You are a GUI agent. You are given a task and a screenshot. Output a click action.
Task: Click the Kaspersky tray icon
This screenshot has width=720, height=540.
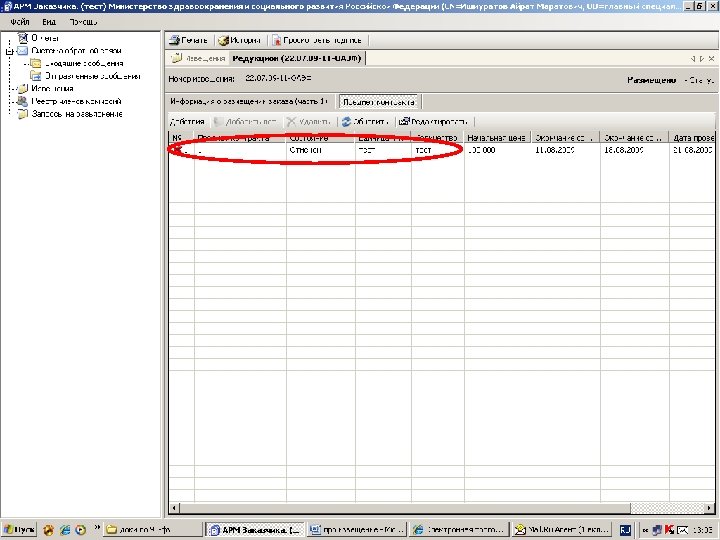[x=669, y=530]
